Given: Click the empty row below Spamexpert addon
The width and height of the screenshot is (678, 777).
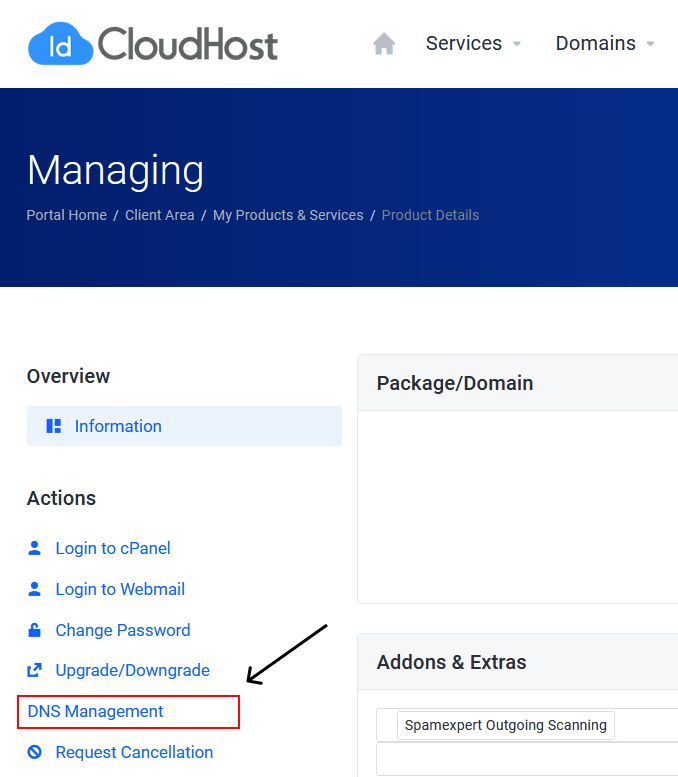Looking at the screenshot, I should [526, 759].
